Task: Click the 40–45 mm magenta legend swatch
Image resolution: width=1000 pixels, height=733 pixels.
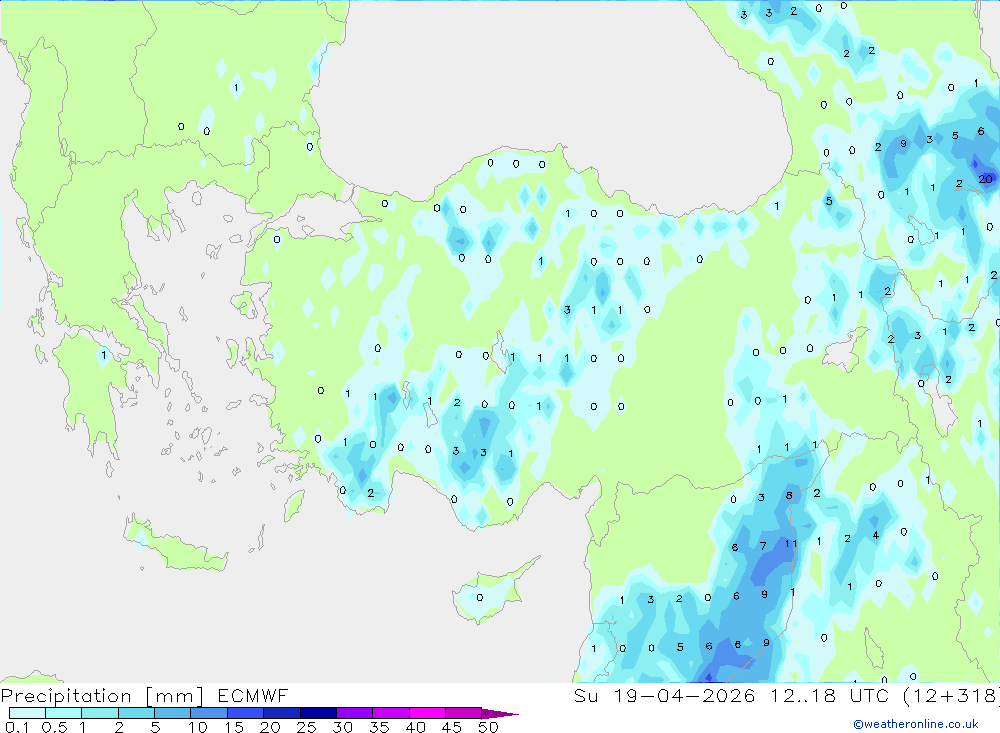Action: pos(427,713)
